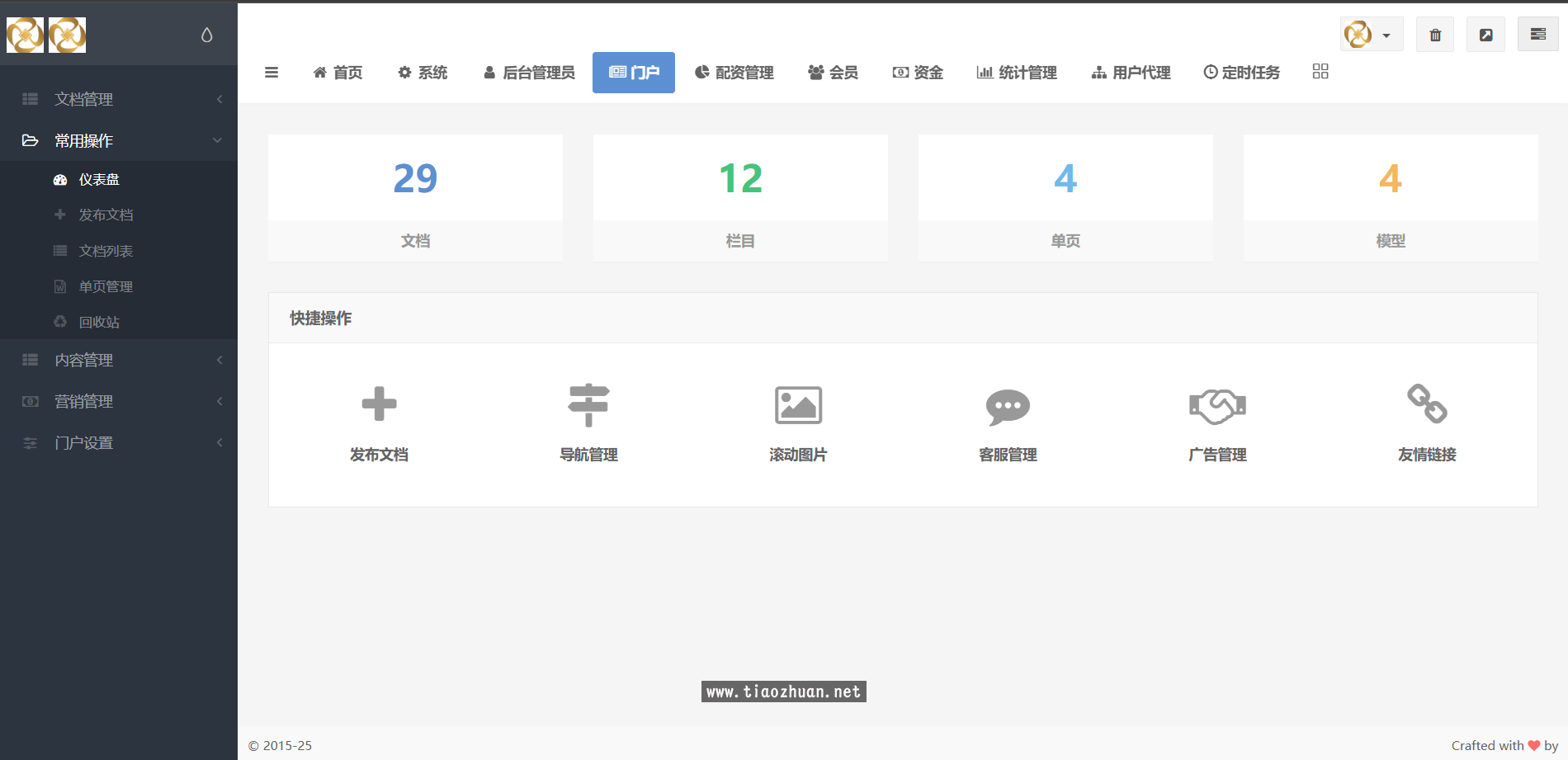Click the water drop theme icon
The height and width of the screenshot is (760, 1568).
click(206, 35)
